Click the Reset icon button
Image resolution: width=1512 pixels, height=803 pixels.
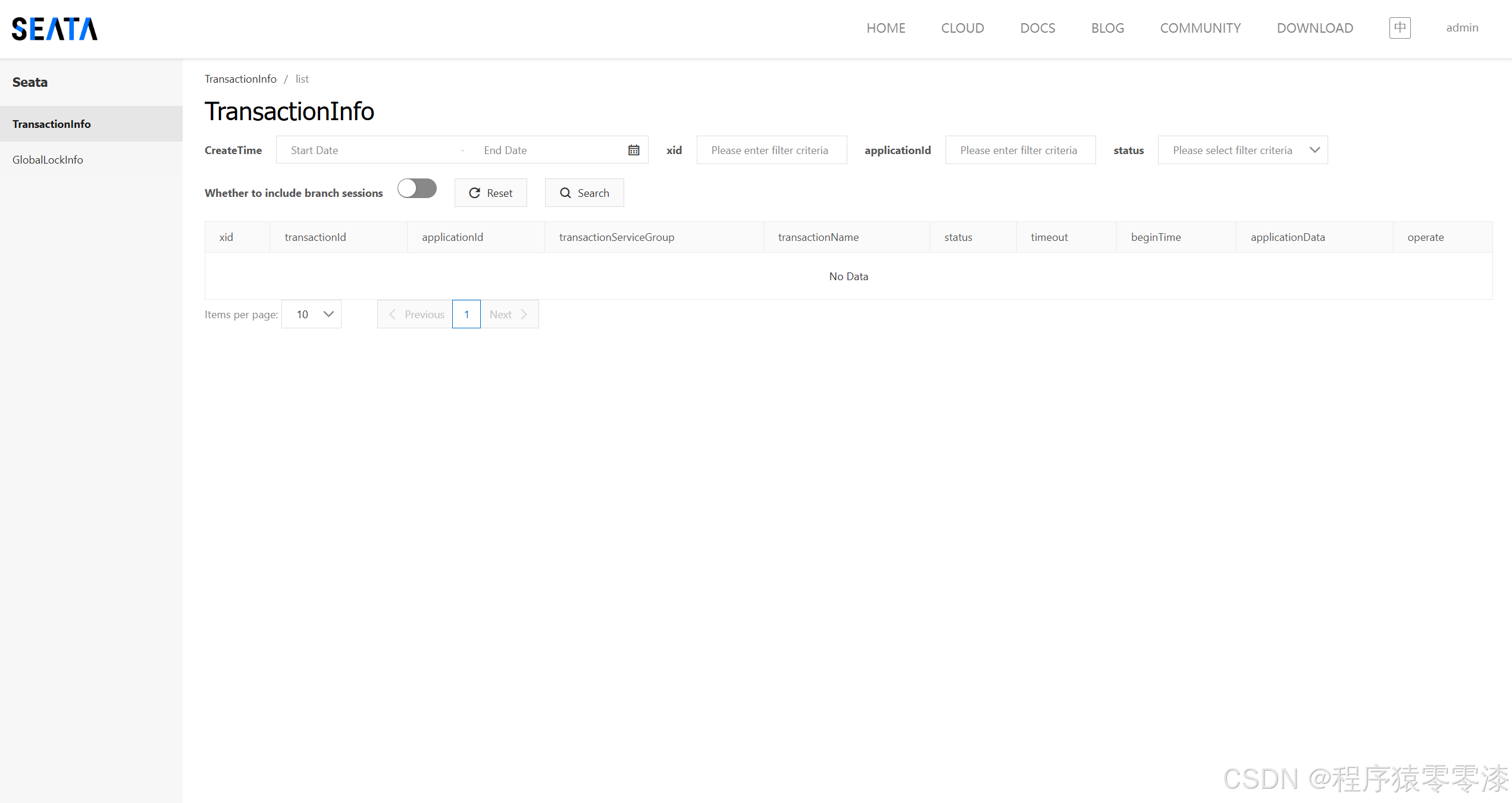(490, 192)
